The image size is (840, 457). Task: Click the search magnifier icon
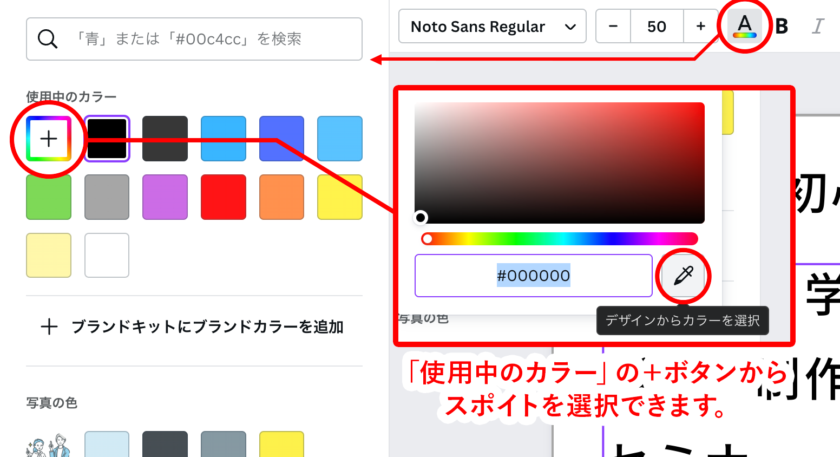47,39
